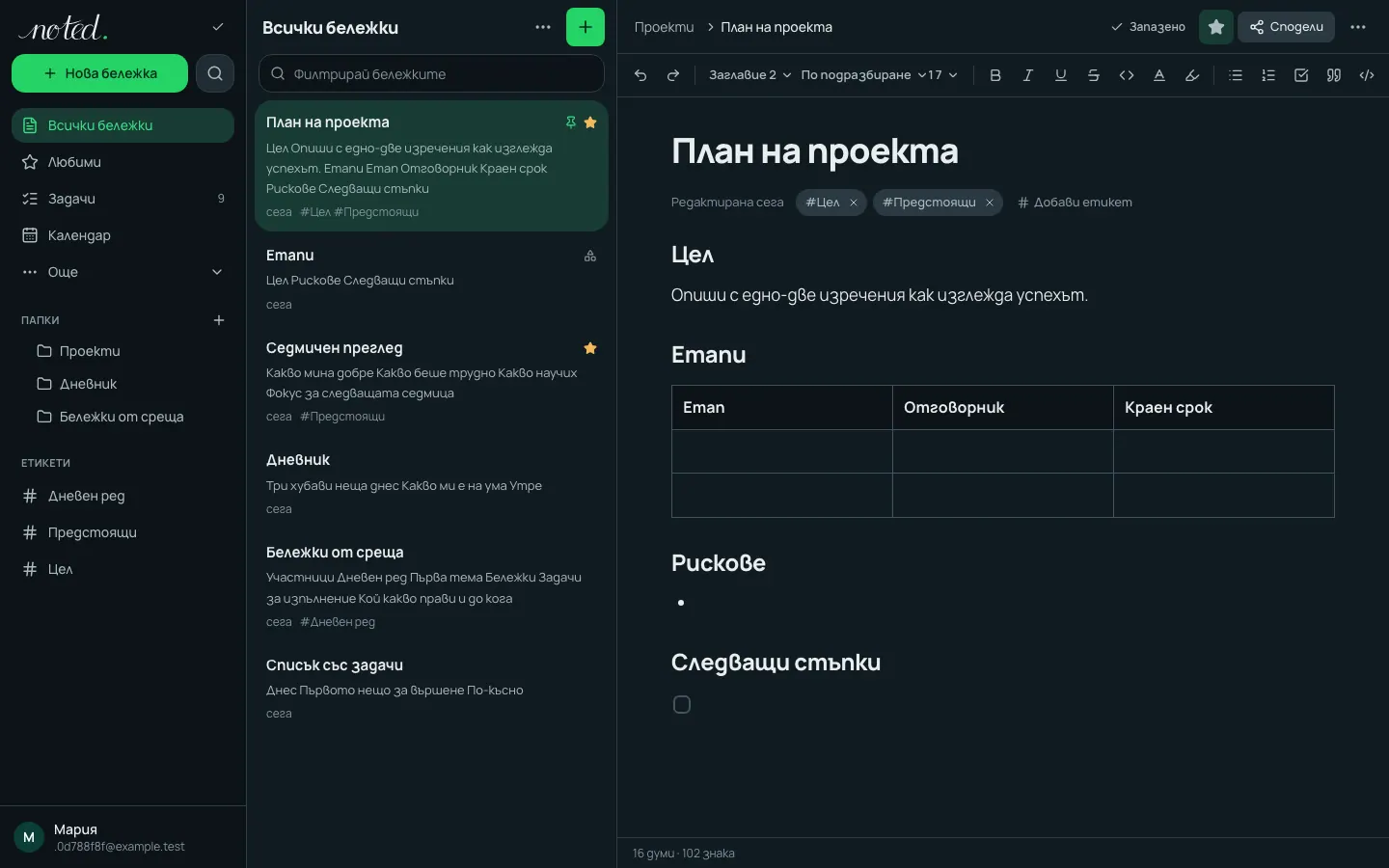The image size is (1389, 868).
Task: Open Календар in the sidebar
Action: pyautogui.click(x=123, y=235)
